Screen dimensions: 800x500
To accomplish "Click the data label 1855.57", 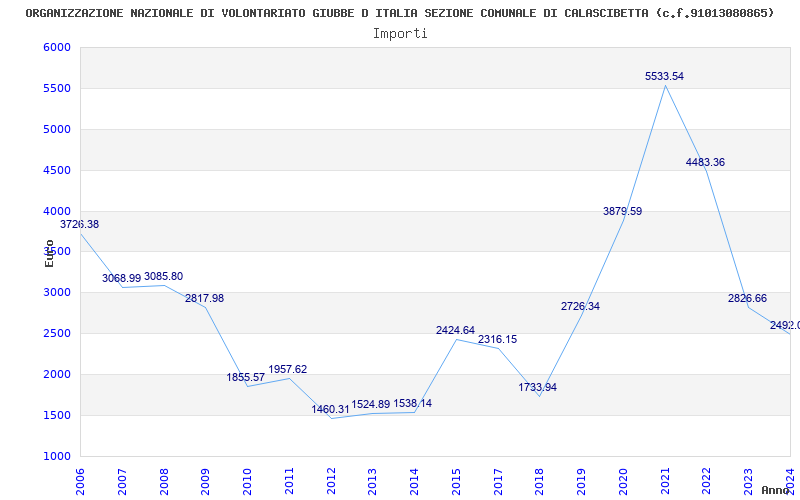I will coord(246,378).
